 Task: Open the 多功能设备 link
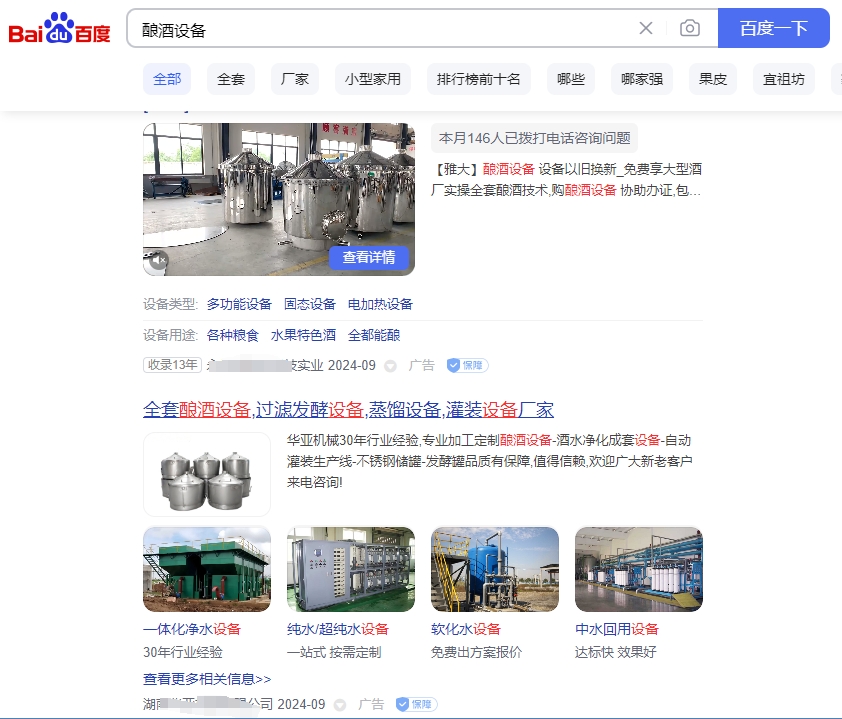click(239, 304)
